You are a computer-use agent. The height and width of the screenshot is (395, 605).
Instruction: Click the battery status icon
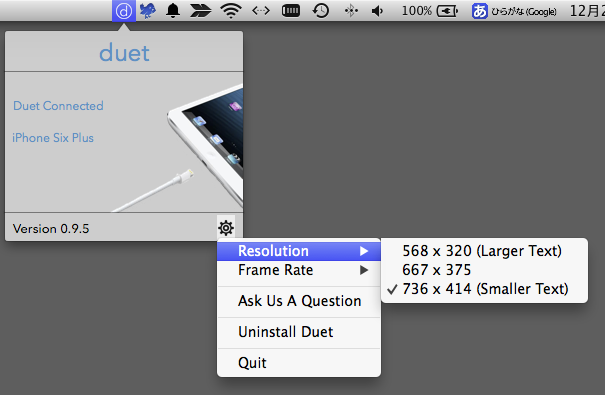pyautogui.click(x=447, y=11)
